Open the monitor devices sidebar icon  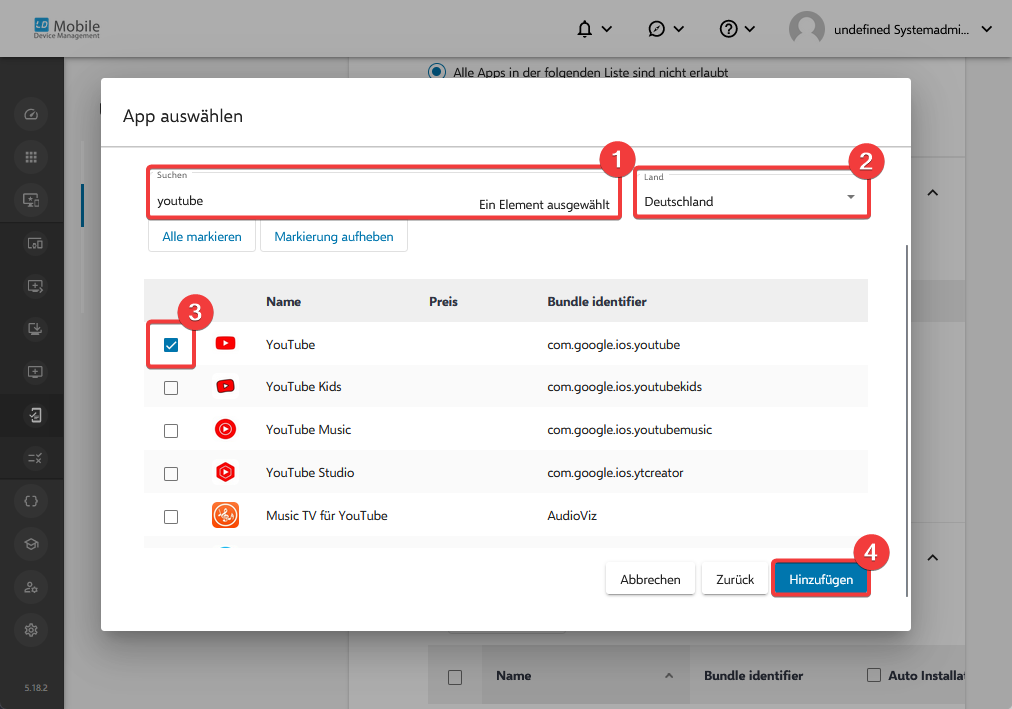(31, 200)
